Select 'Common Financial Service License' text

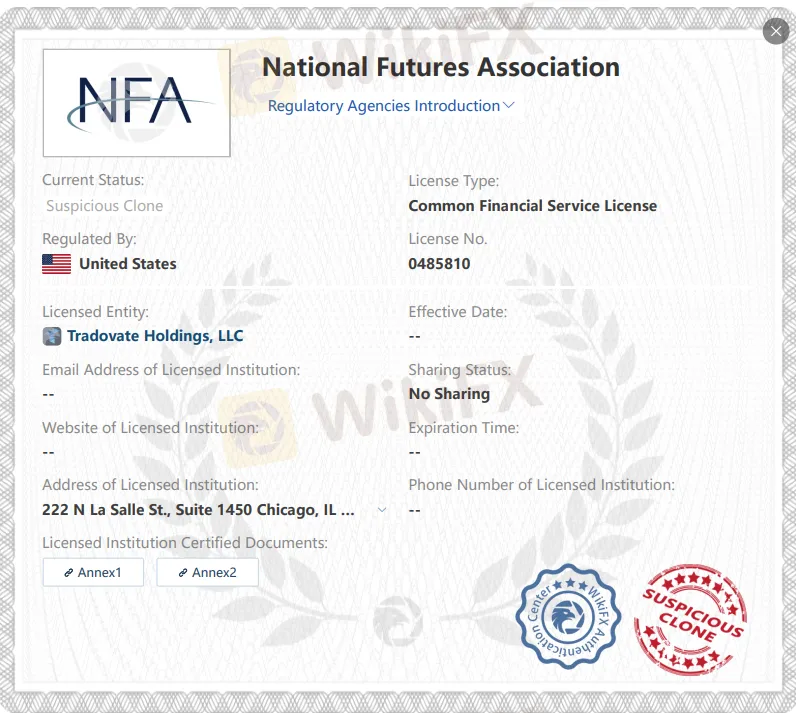[x=533, y=206]
